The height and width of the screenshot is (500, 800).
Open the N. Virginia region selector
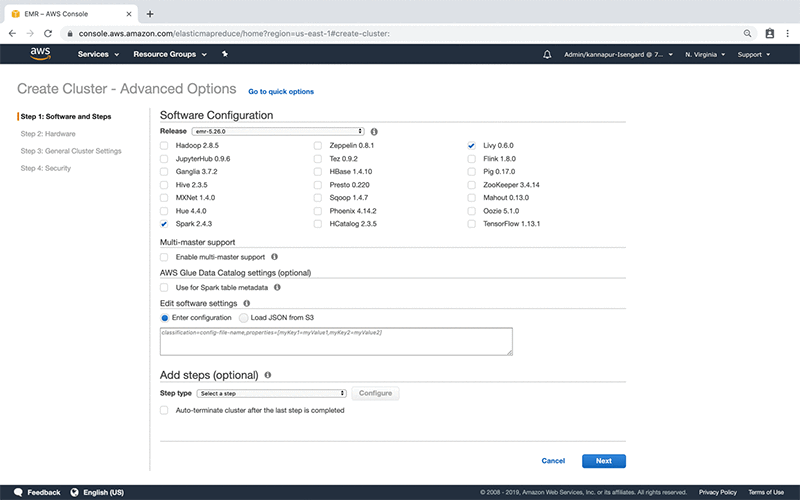pos(705,55)
